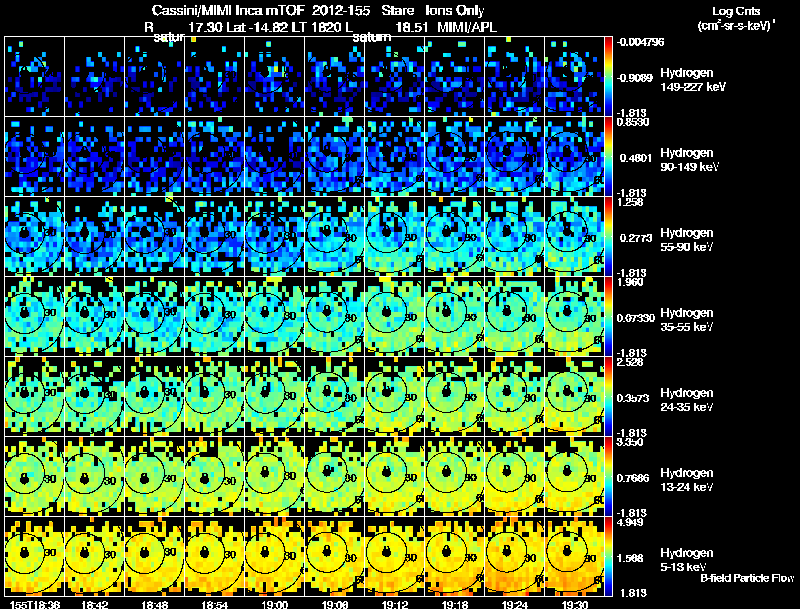Click the '2.528' colorbar value
Viewport: 800px width, 609px height.
(x=630, y=363)
